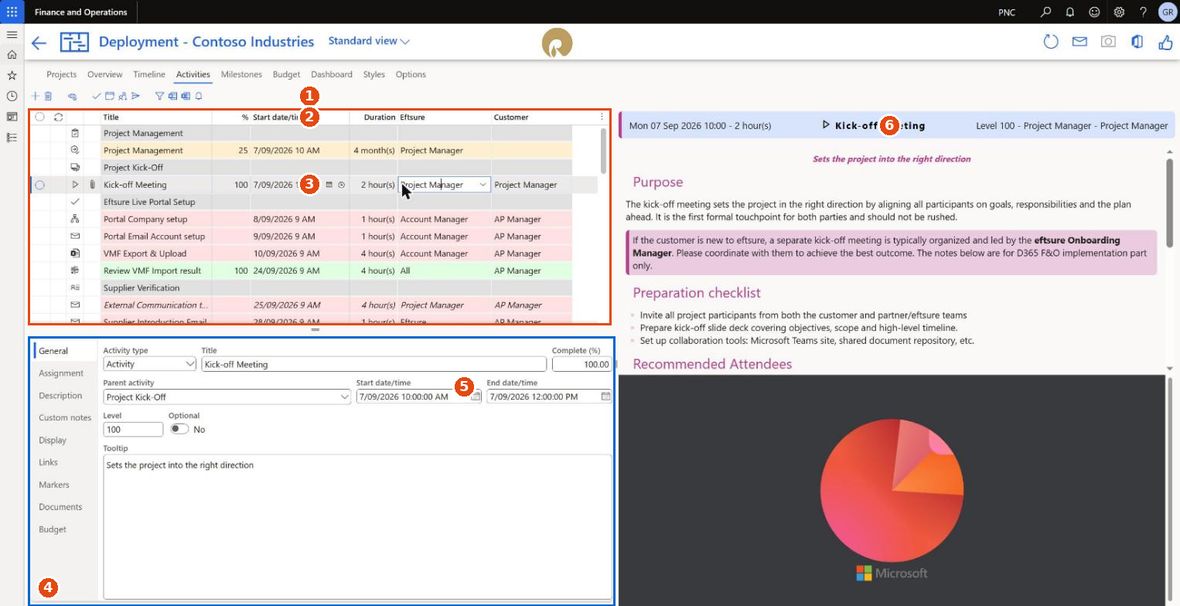Open the GR user account avatar
Image resolution: width=1180 pixels, height=606 pixels.
1166,12
